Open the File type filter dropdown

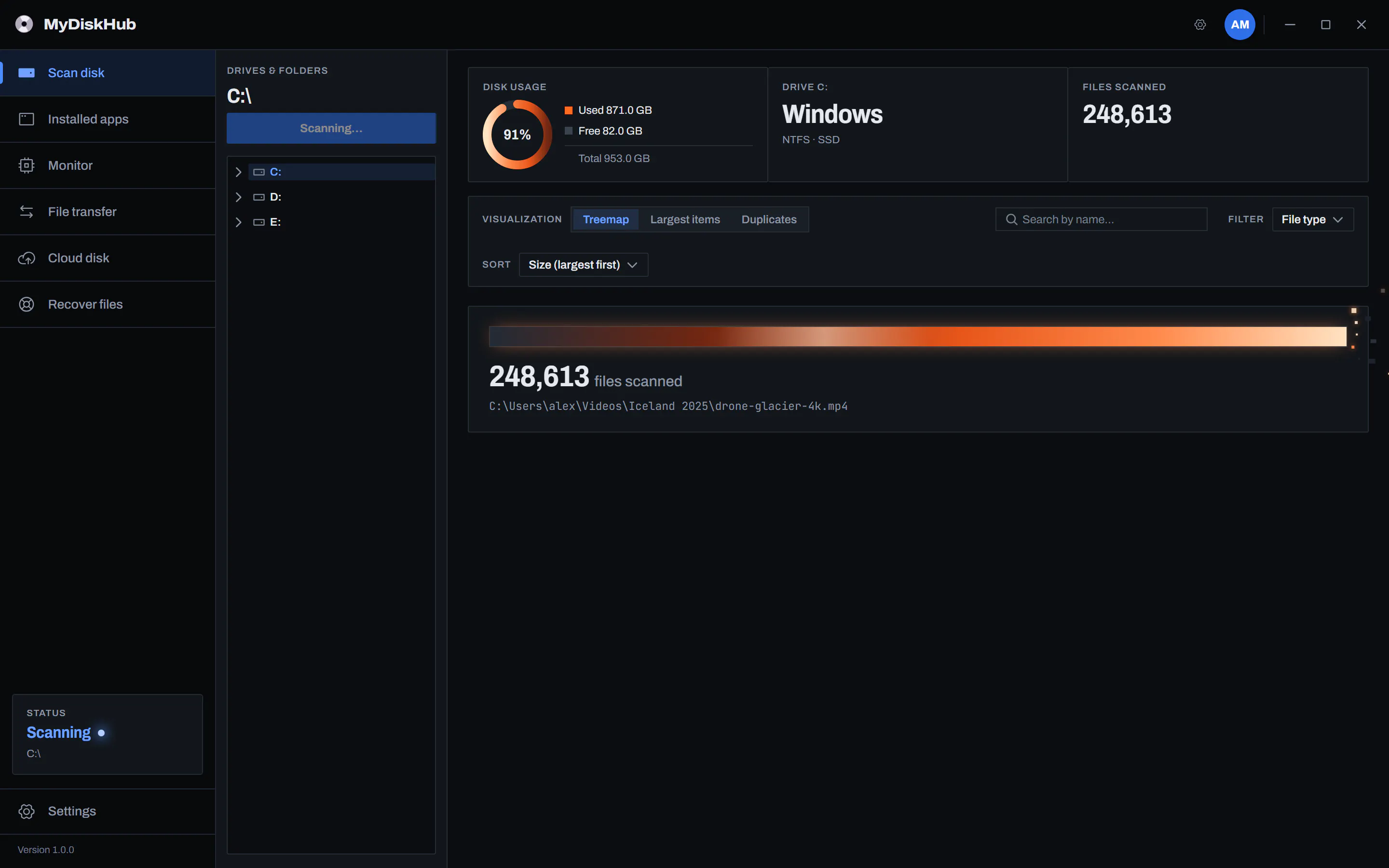point(1313,219)
